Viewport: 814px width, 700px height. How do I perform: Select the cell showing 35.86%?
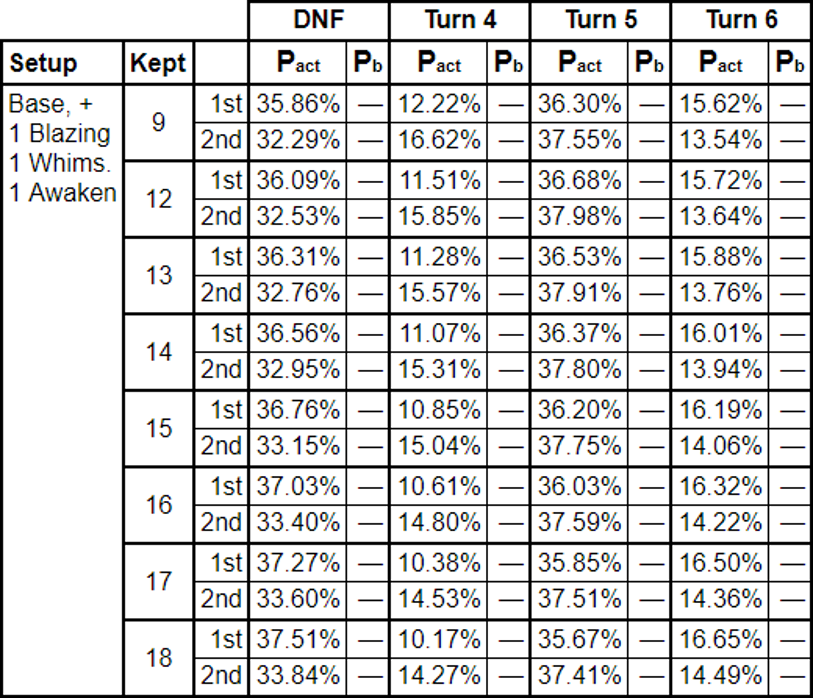click(x=297, y=104)
